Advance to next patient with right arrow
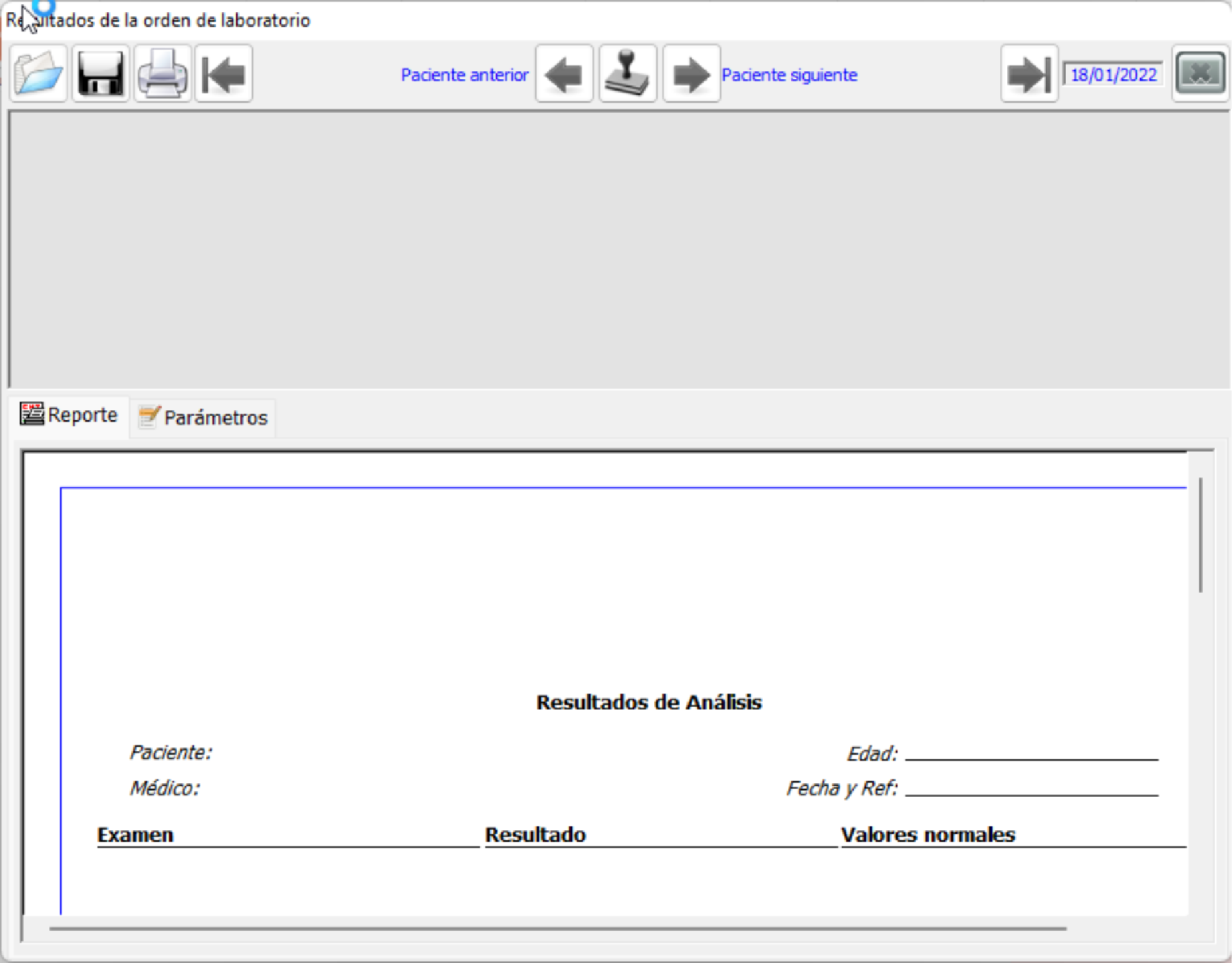The height and width of the screenshot is (963, 1232). pyautogui.click(x=691, y=73)
